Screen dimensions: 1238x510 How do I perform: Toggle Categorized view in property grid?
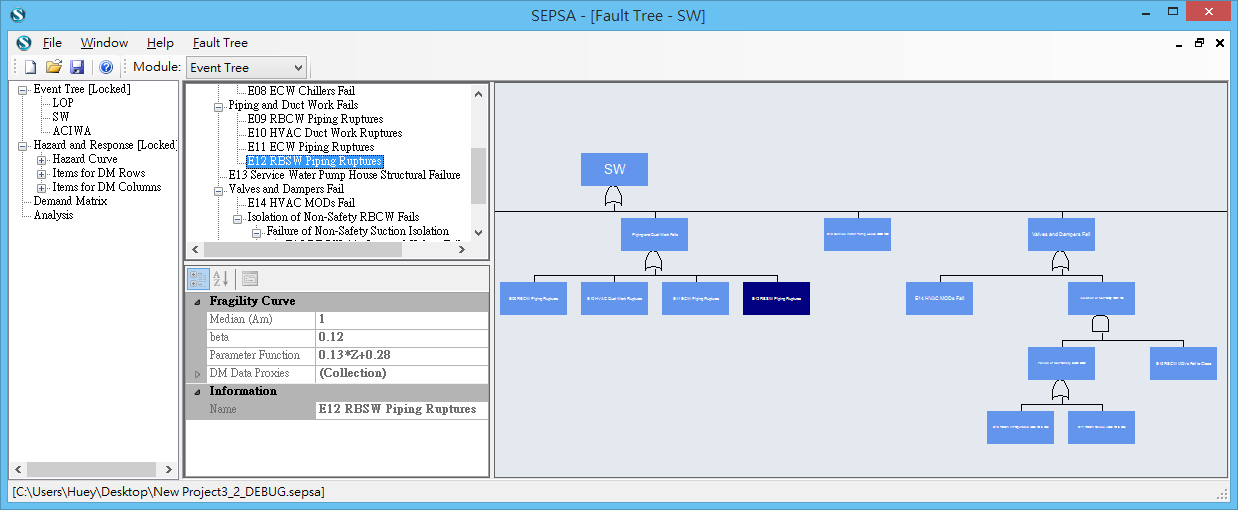[198, 279]
